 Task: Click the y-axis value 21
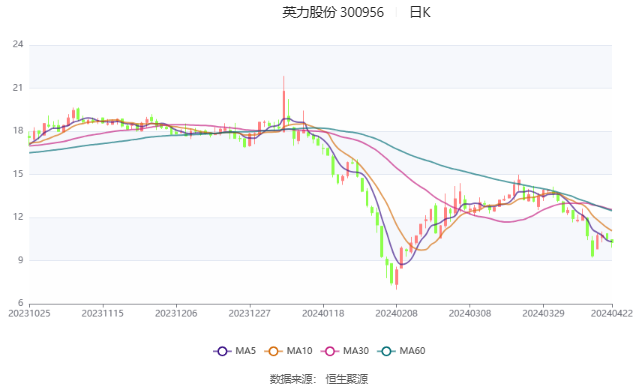pyautogui.click(x=18, y=88)
